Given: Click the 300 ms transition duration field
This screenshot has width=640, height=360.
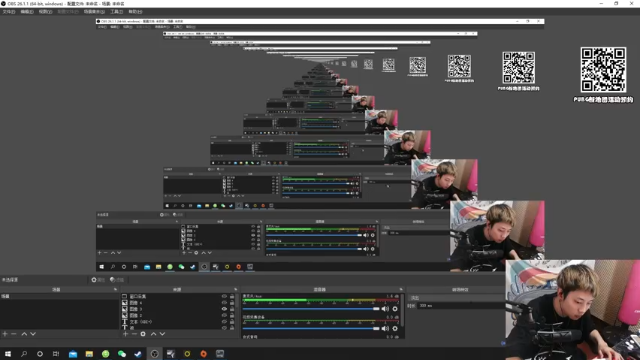Looking at the screenshot, I should coord(460,305).
